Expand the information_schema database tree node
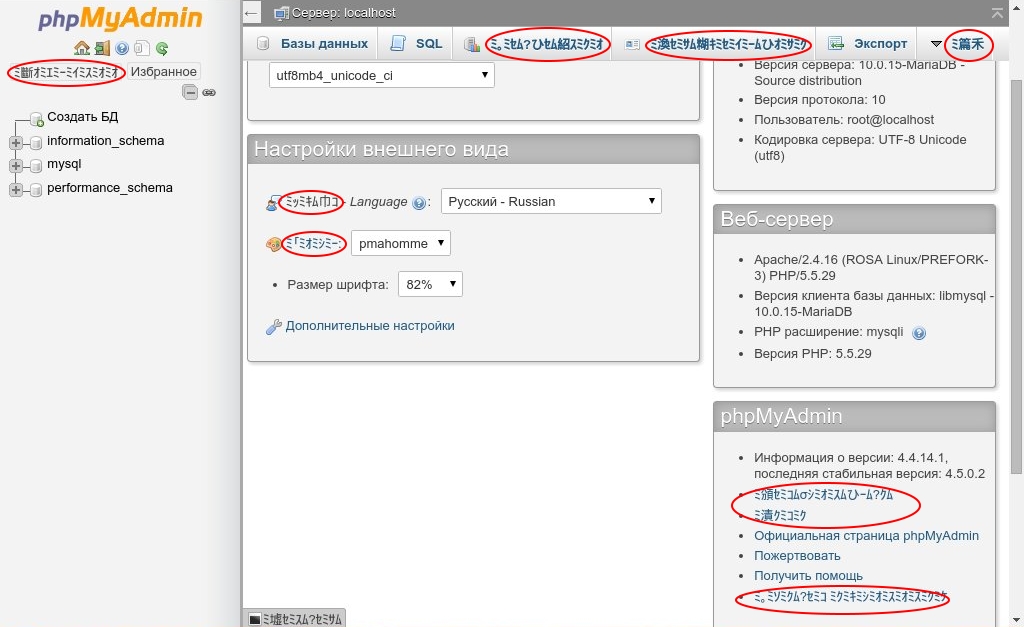This screenshot has width=1024, height=627. (16, 142)
